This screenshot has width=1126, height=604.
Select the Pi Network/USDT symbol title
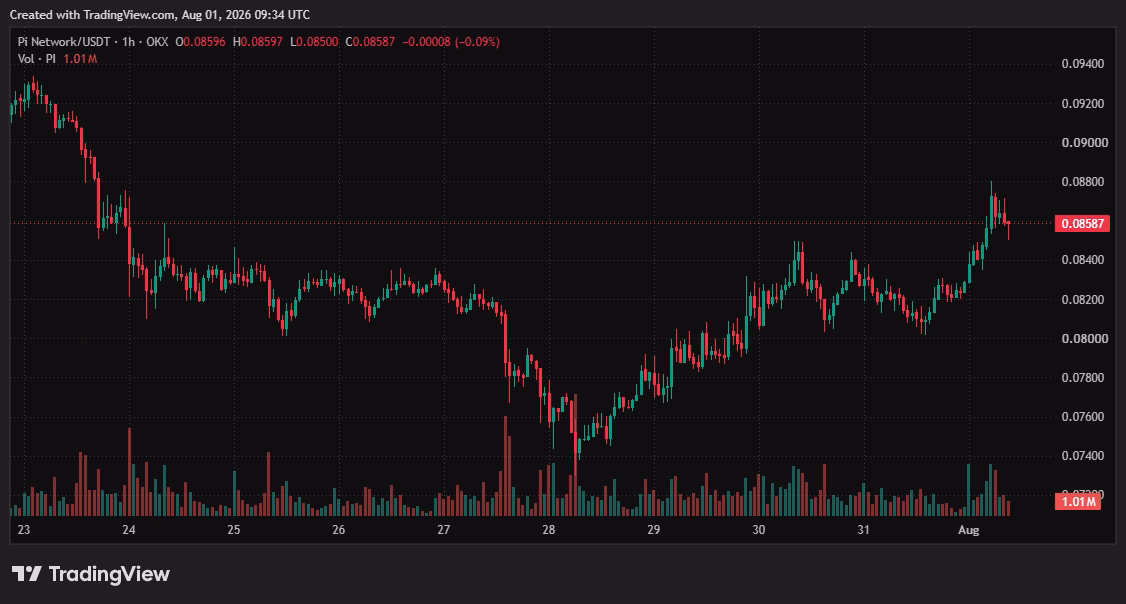click(64, 42)
